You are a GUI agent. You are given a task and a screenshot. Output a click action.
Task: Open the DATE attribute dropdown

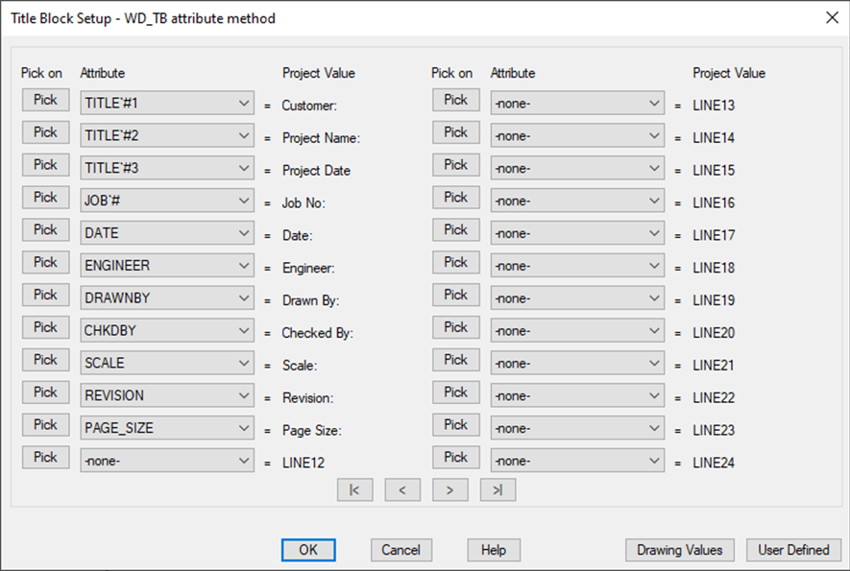coord(167,233)
